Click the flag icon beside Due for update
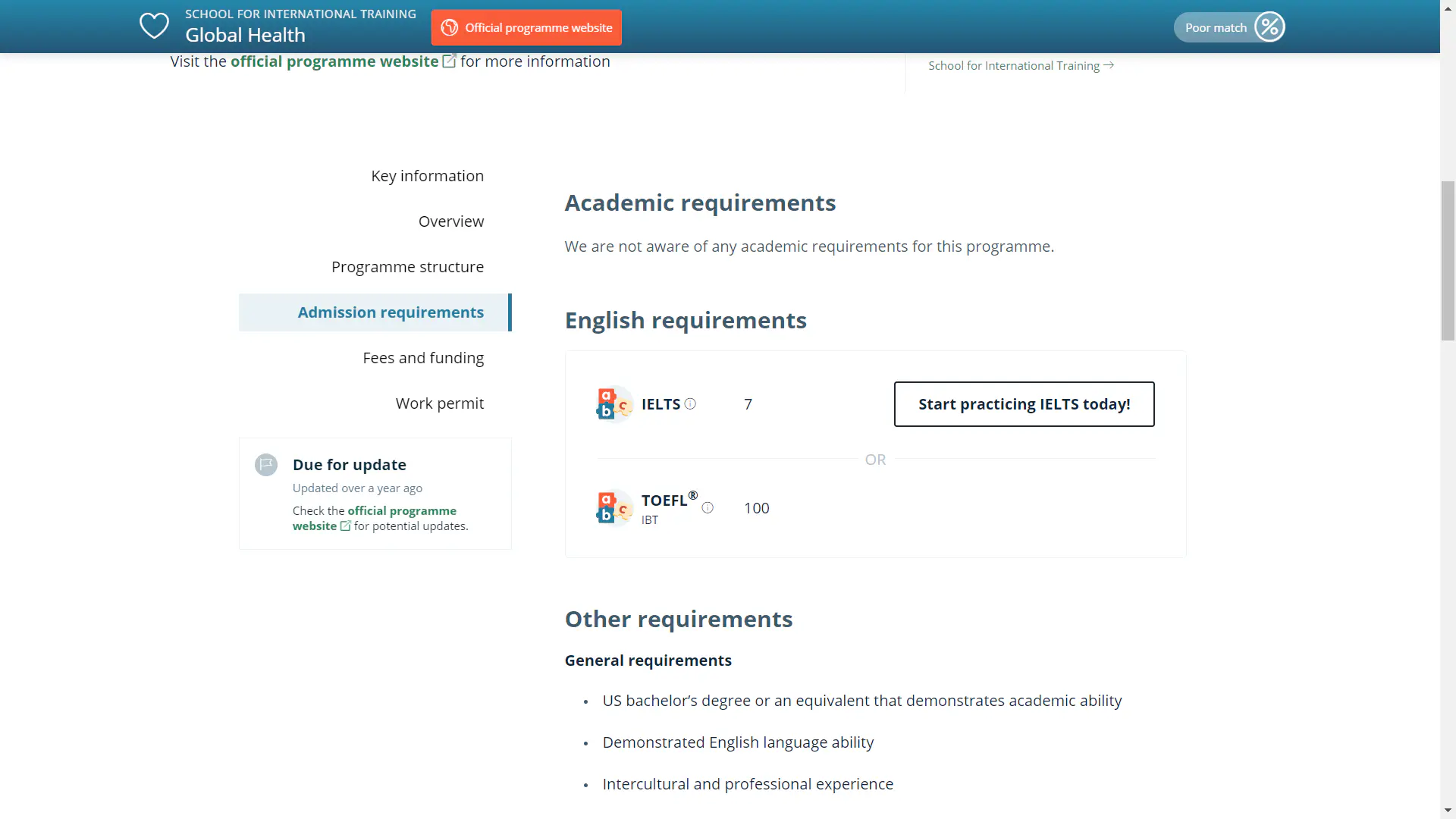Image resolution: width=1456 pixels, height=819 pixels. pyautogui.click(x=265, y=465)
